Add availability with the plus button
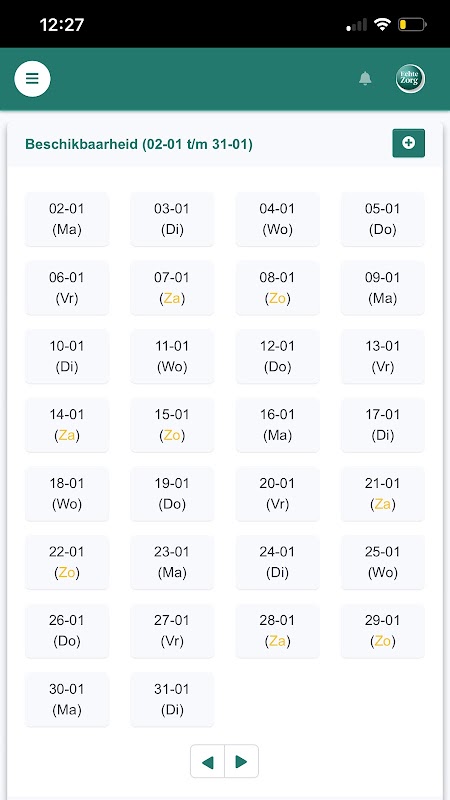The image size is (450, 800). point(408,143)
